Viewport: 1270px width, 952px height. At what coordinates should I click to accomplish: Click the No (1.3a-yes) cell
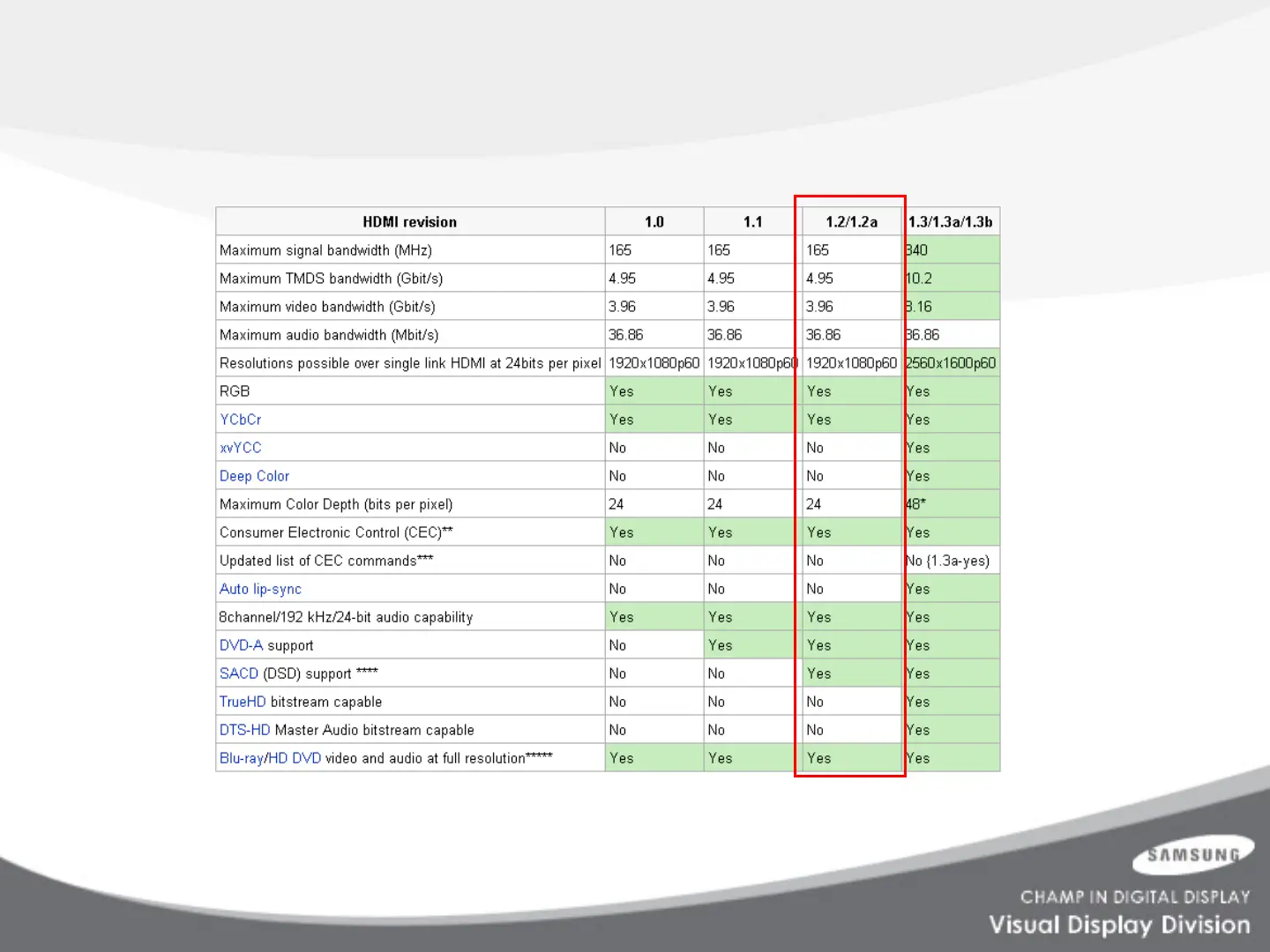(x=949, y=561)
